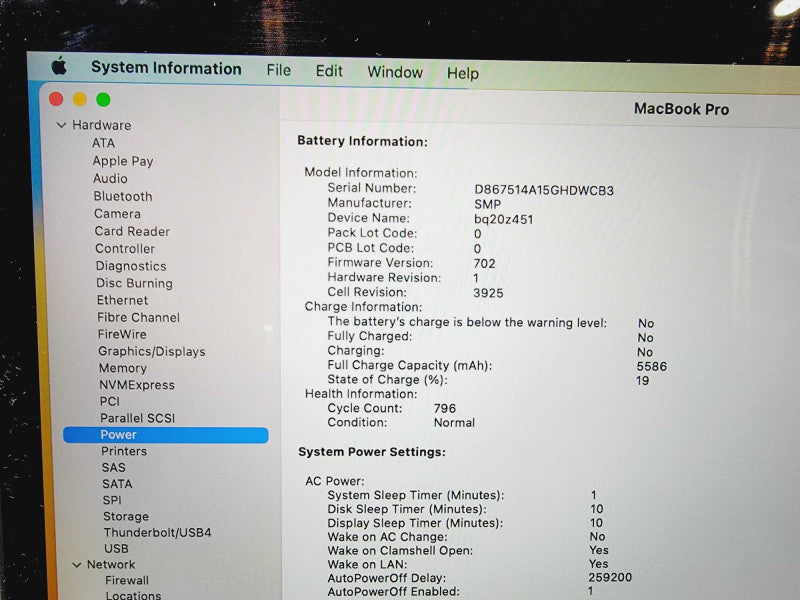
Task: Select Thunderbolt/USB4 in sidebar
Action: (158, 533)
